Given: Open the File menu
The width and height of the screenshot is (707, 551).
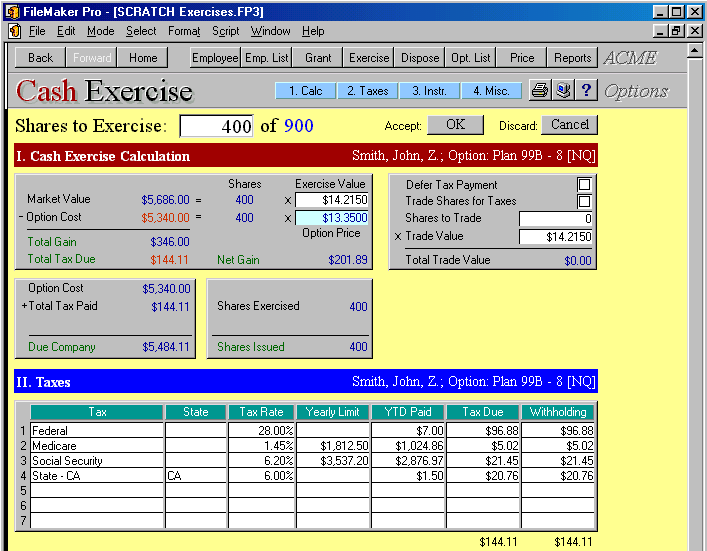Looking at the screenshot, I should point(37,31).
